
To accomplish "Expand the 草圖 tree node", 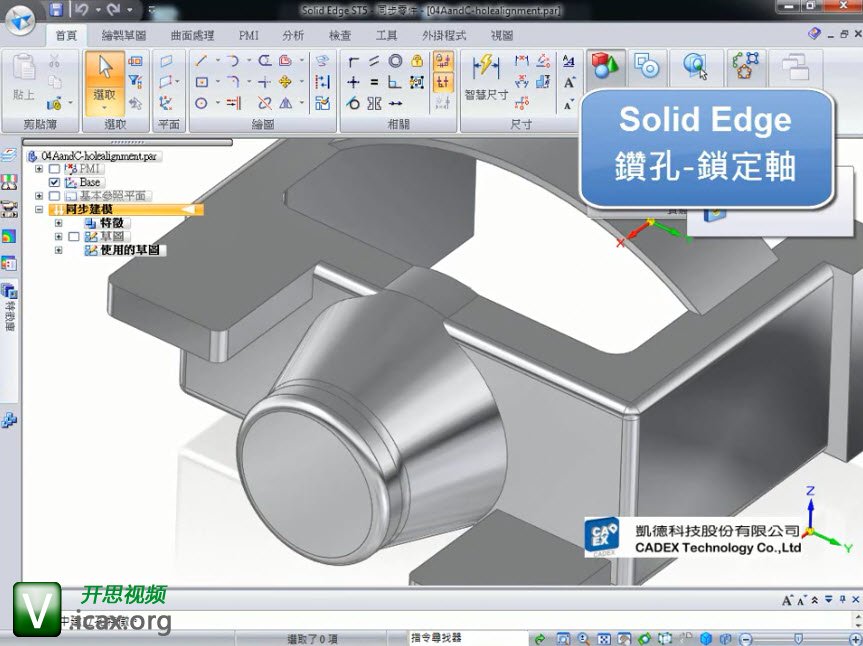I will pos(58,237).
